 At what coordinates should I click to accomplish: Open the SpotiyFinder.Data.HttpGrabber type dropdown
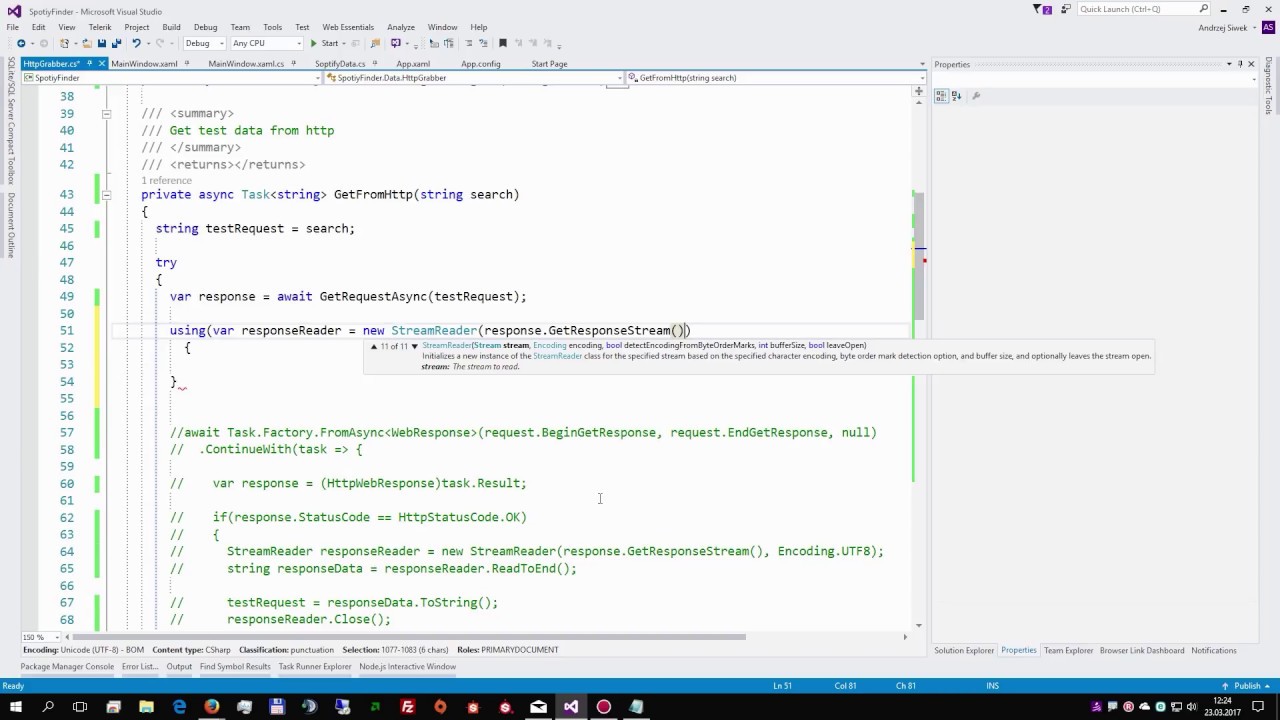tap(474, 78)
